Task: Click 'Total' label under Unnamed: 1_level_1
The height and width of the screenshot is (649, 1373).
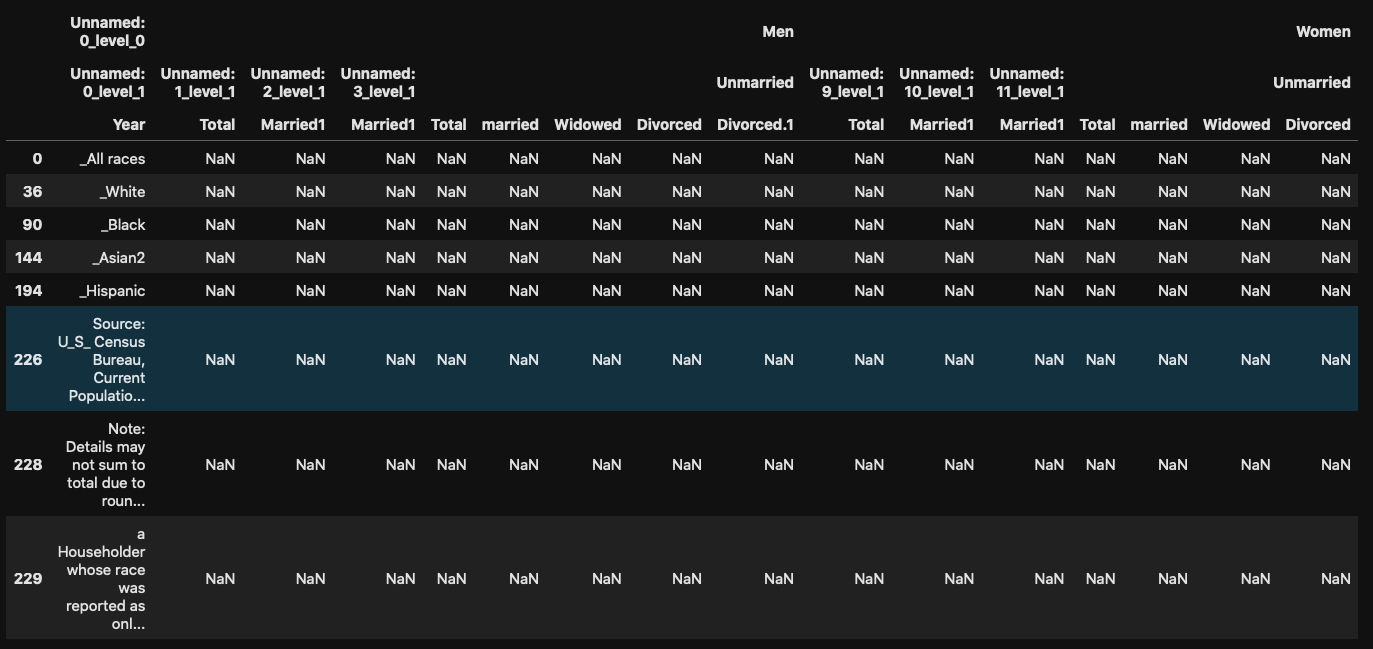Action: pyautogui.click(x=218, y=124)
